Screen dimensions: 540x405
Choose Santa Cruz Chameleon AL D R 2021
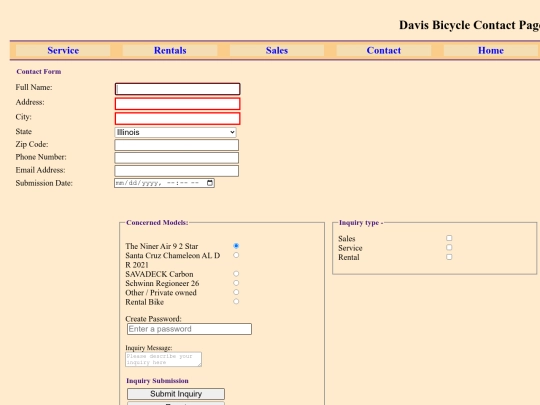236,255
